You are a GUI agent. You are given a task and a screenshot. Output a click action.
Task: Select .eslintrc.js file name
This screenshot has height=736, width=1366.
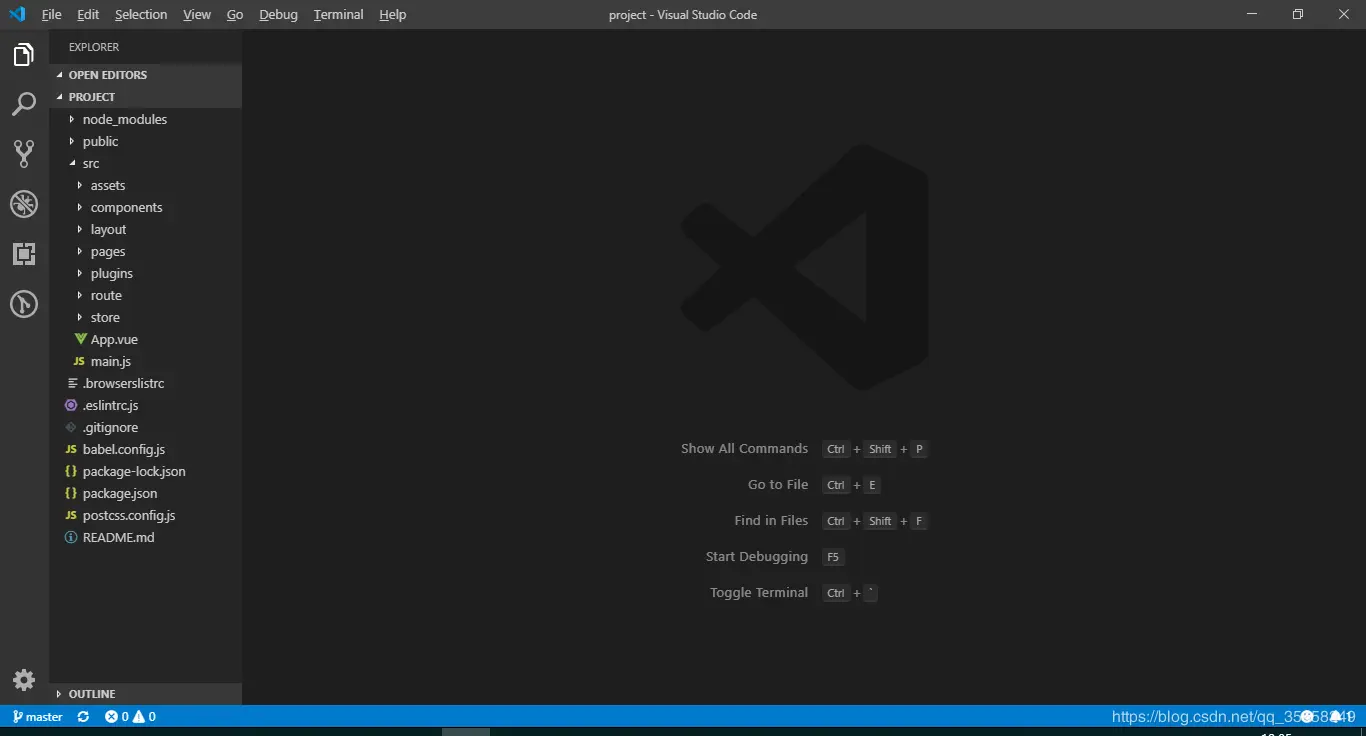111,405
